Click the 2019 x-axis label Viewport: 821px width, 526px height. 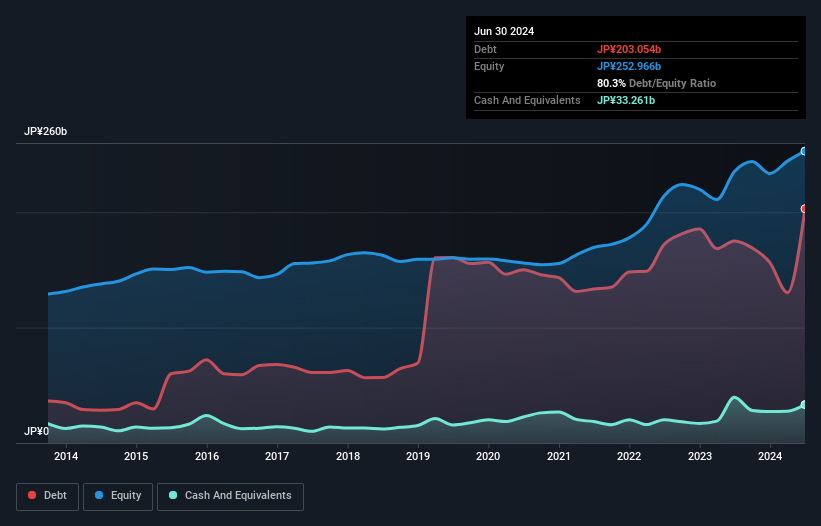click(x=418, y=456)
